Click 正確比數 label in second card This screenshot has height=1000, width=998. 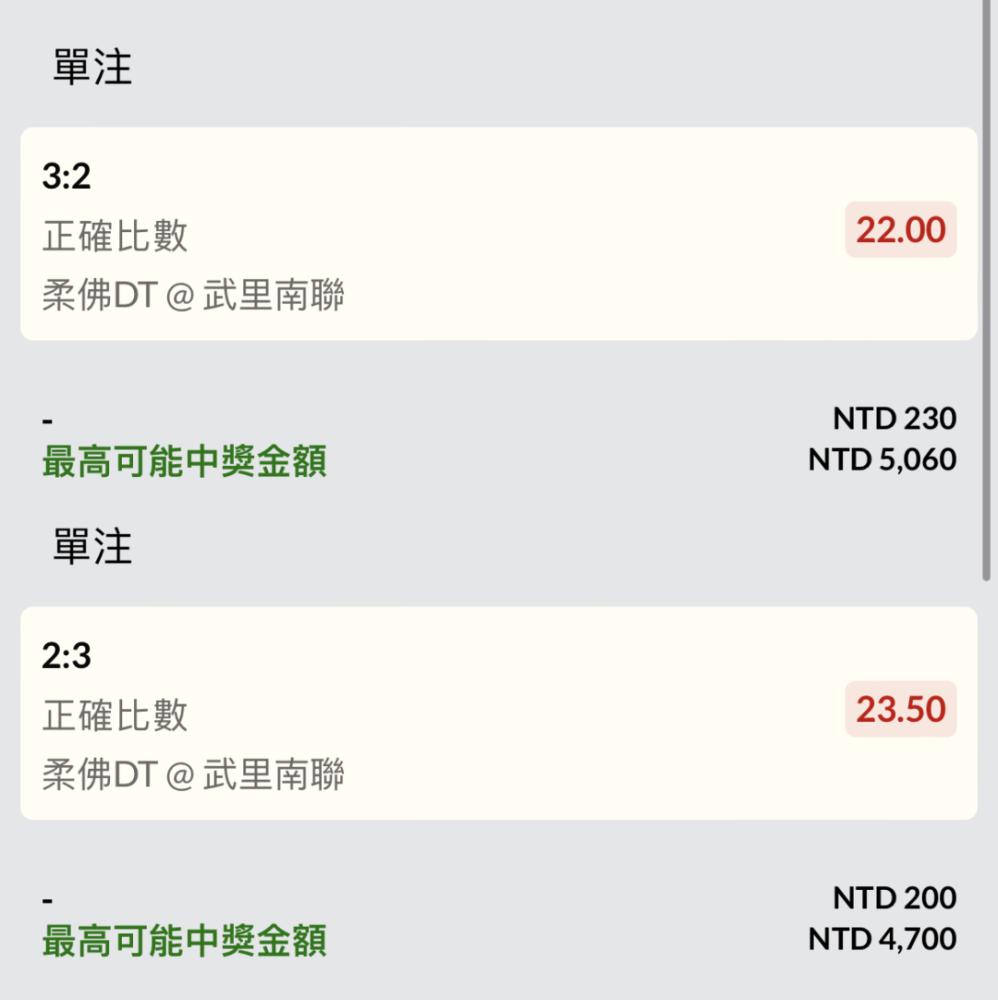(115, 715)
